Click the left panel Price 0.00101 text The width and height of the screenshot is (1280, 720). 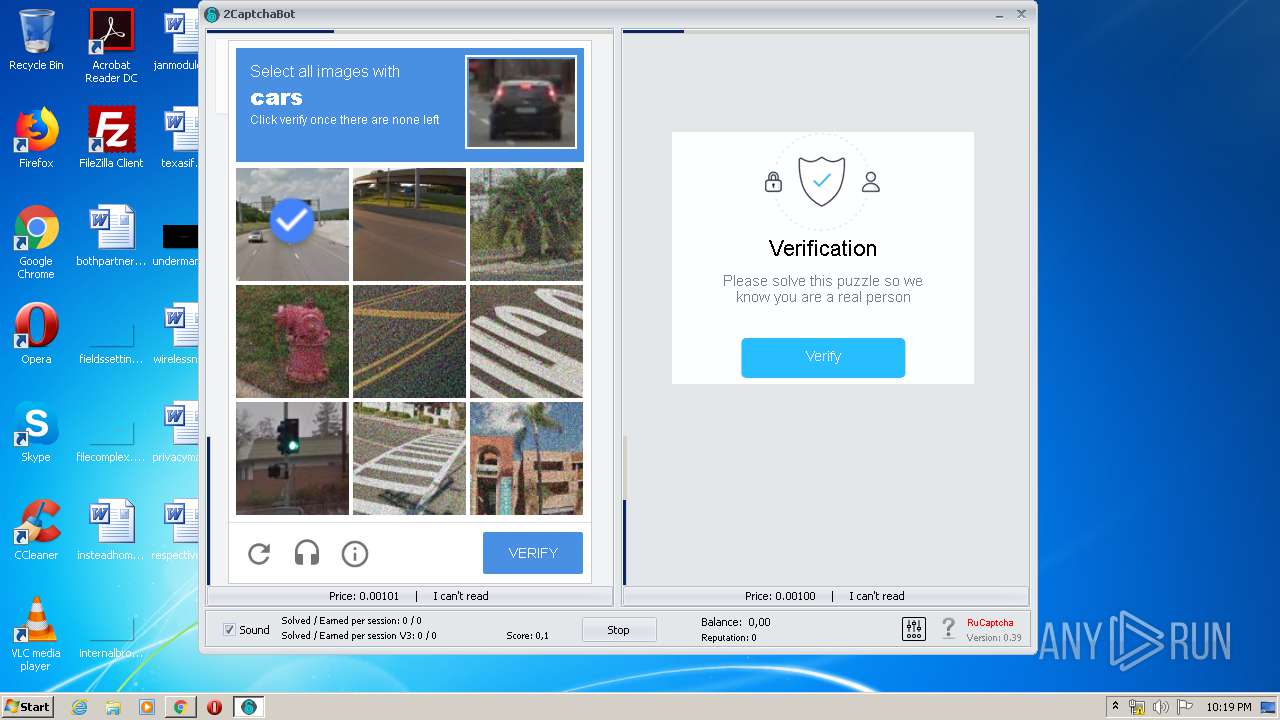tap(364, 596)
